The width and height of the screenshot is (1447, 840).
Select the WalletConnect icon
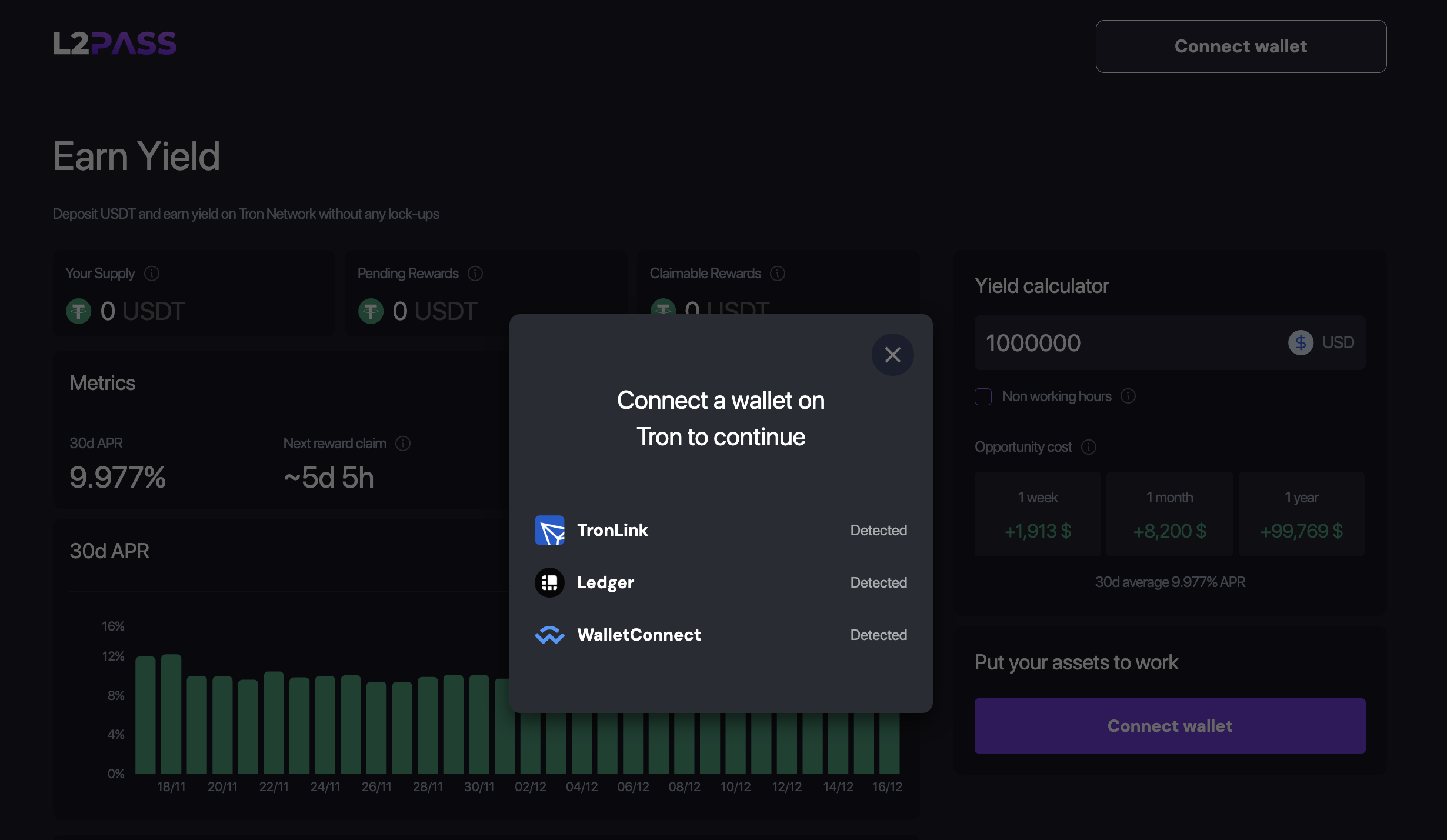pos(549,635)
